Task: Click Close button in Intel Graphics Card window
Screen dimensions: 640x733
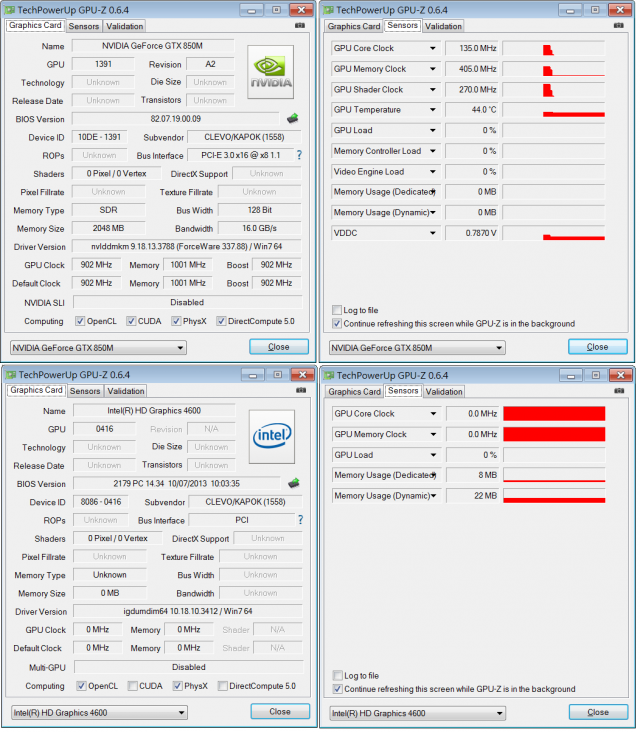Action: click(x=280, y=712)
